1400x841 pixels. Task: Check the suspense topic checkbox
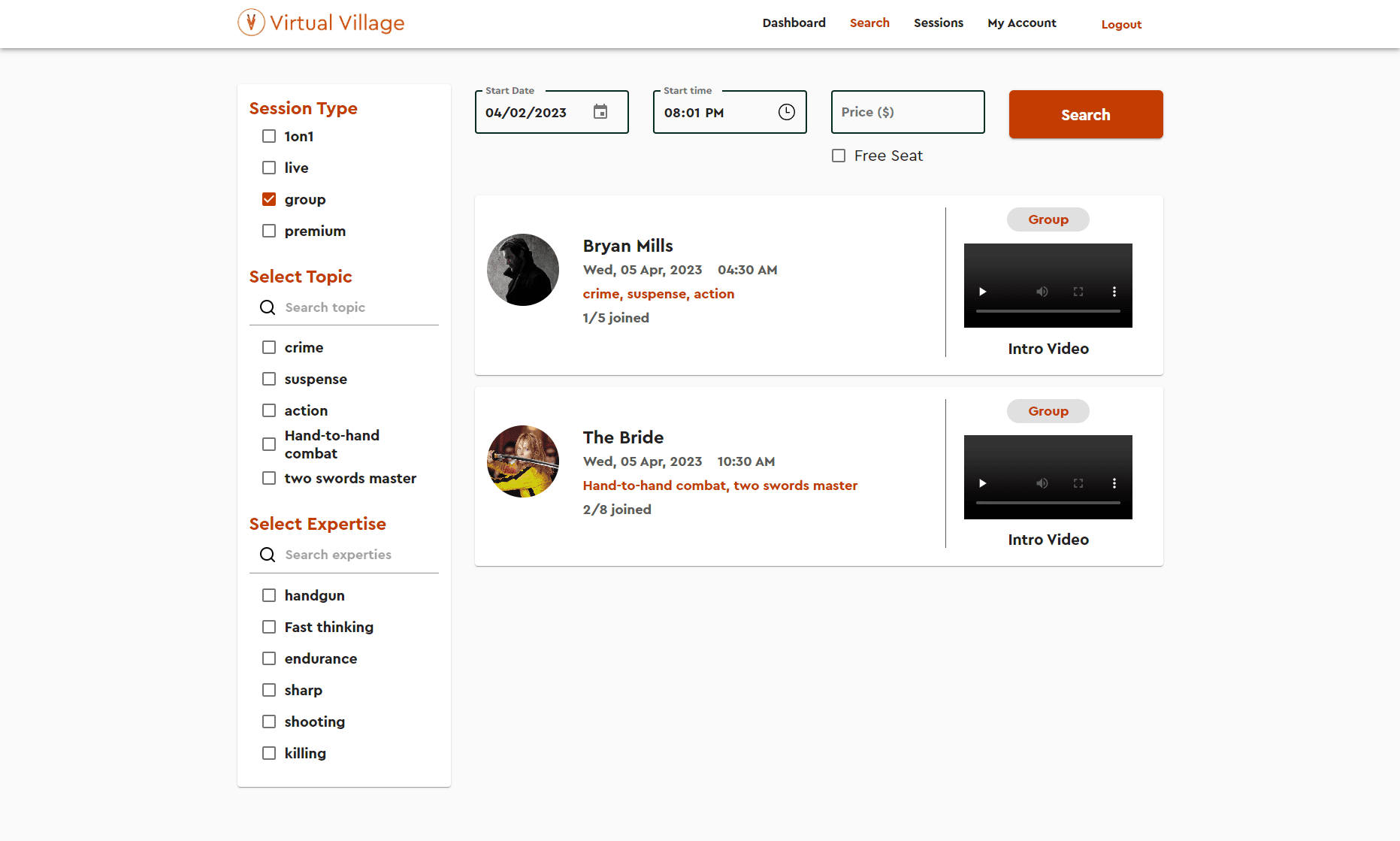coord(269,379)
